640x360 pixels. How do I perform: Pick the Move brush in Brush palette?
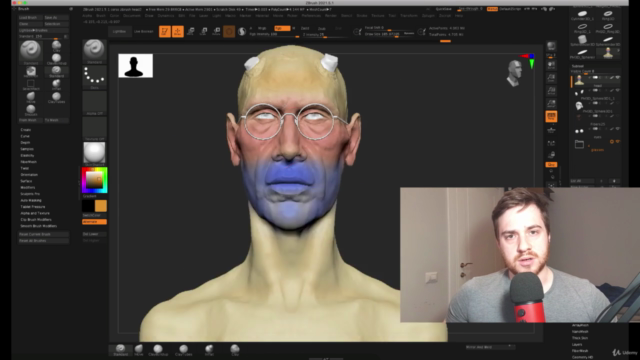(31, 98)
